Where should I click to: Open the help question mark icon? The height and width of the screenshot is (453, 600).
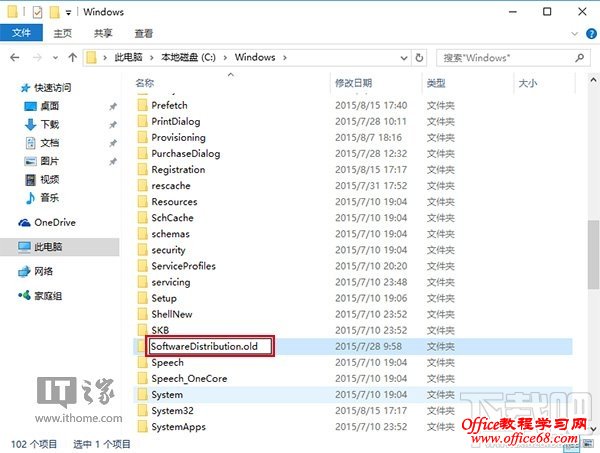point(591,34)
